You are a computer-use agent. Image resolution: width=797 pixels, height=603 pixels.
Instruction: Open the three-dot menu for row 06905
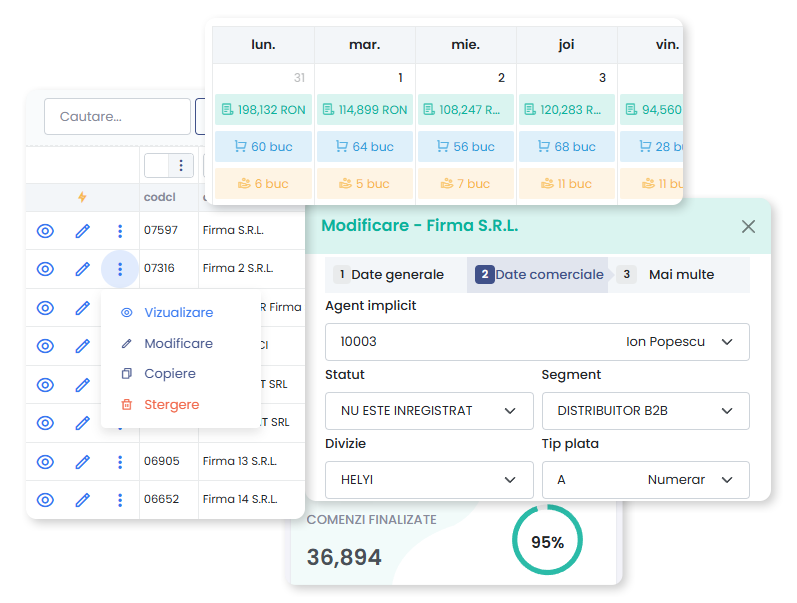click(x=120, y=462)
